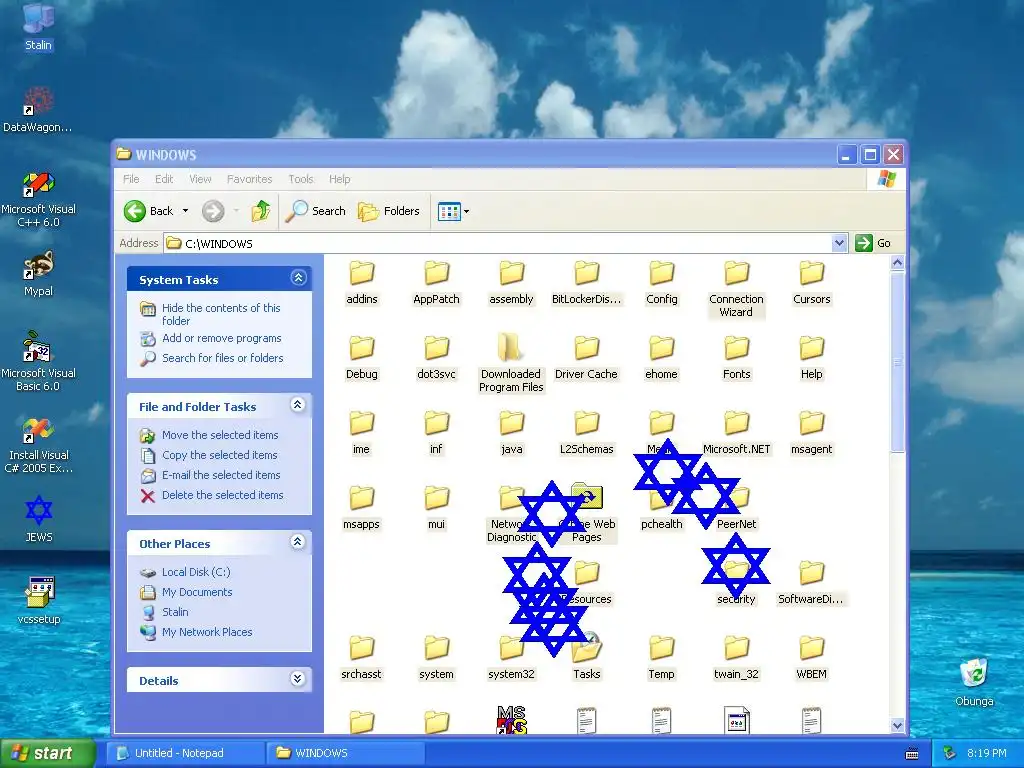Collapse the File and Folder Tasks panel
The width and height of the screenshot is (1024, 768).
click(298, 406)
